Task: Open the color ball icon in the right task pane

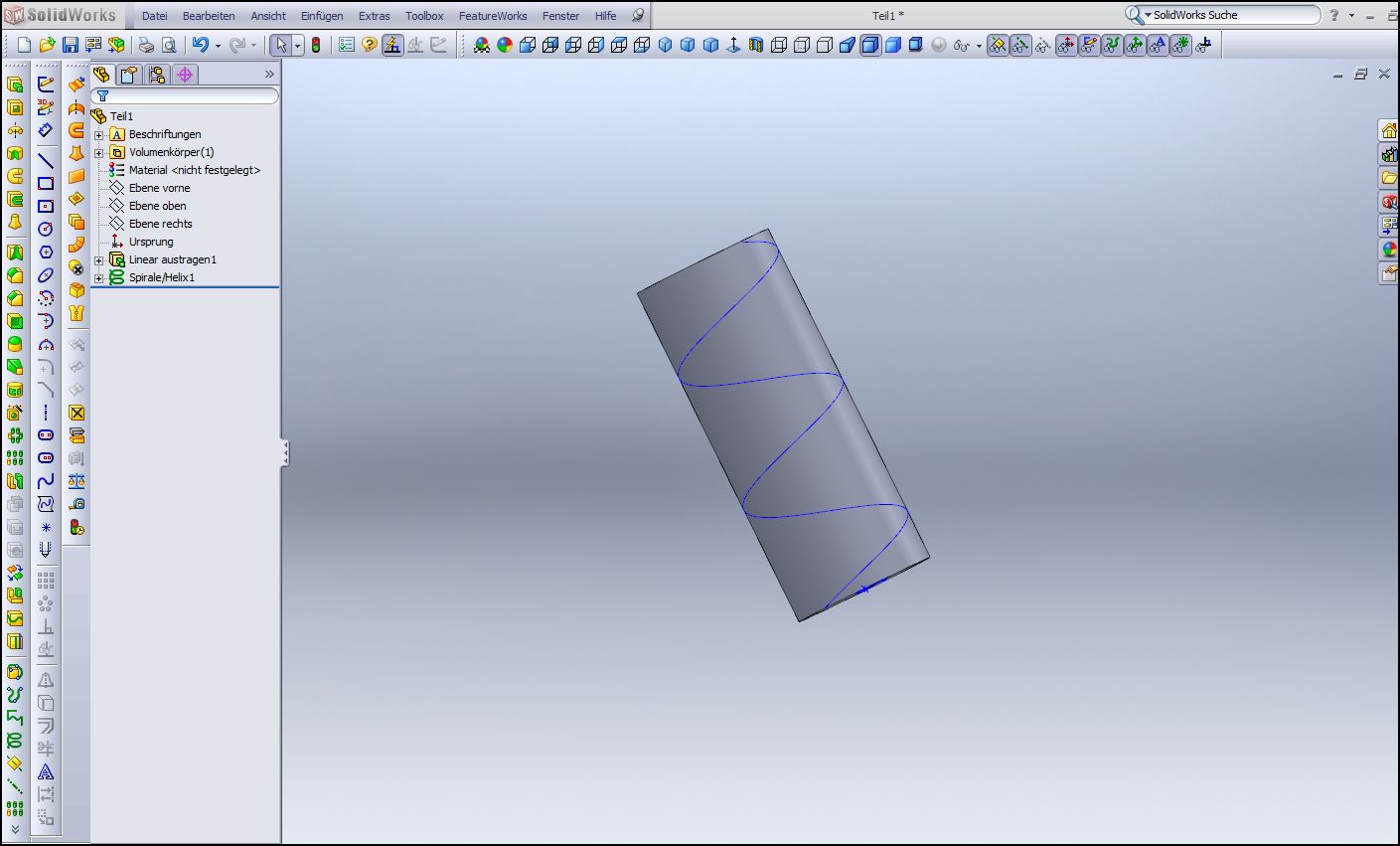Action: (1389, 250)
